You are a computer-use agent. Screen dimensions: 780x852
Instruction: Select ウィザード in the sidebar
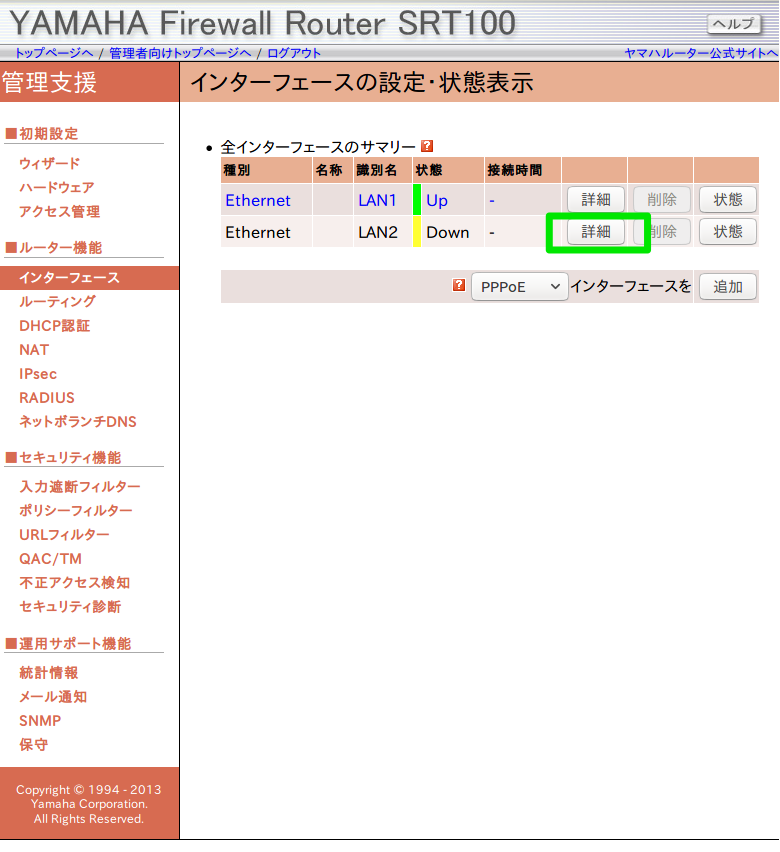(49, 164)
